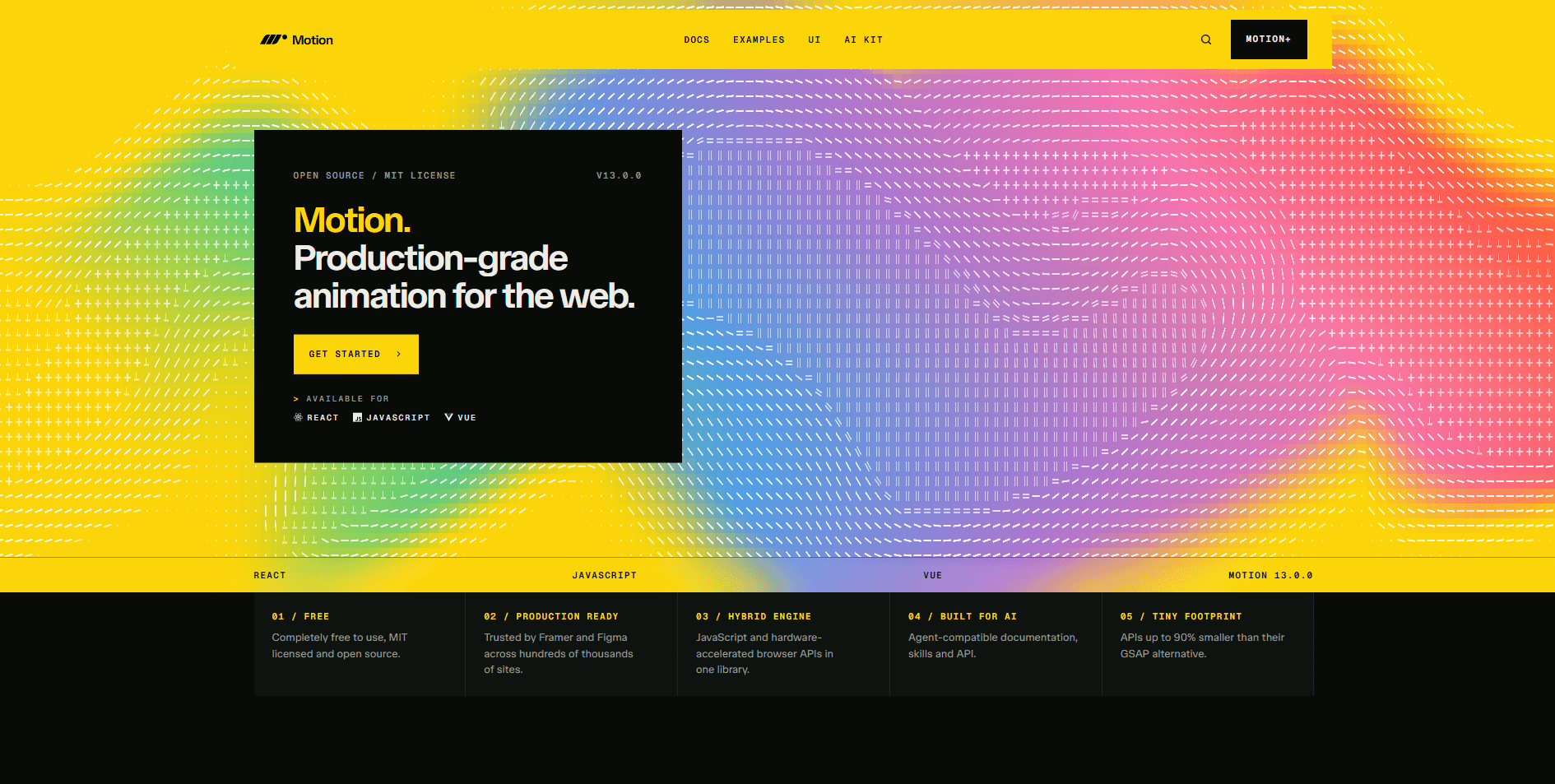Open search with the magnifier icon
The height and width of the screenshot is (784, 1555).
coord(1206,39)
